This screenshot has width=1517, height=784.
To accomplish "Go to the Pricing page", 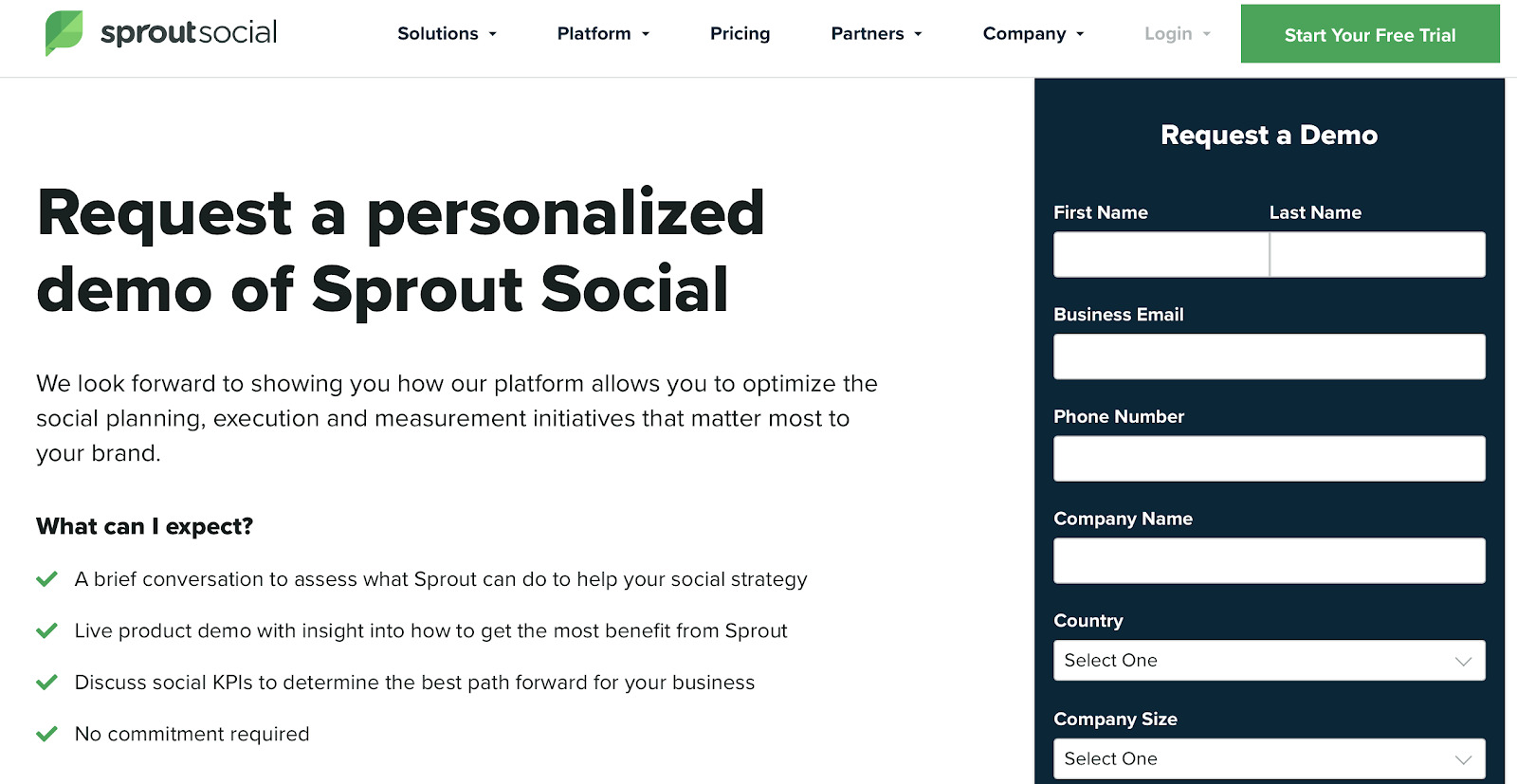I will point(740,33).
